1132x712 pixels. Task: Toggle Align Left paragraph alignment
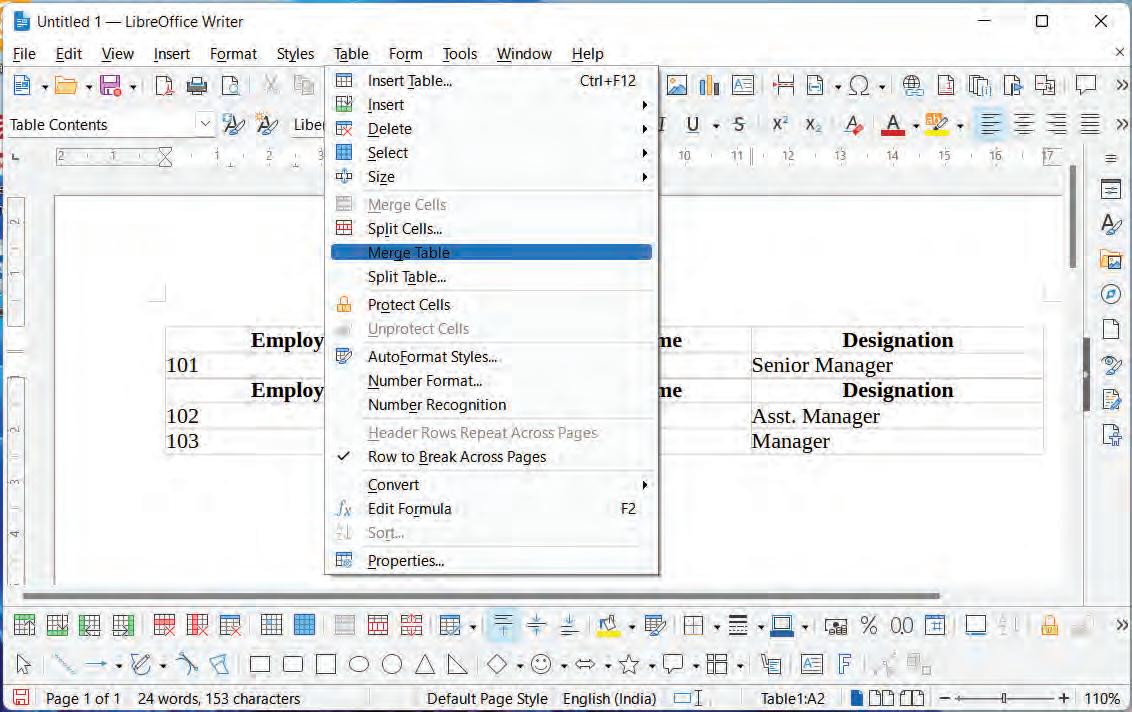[x=990, y=124]
